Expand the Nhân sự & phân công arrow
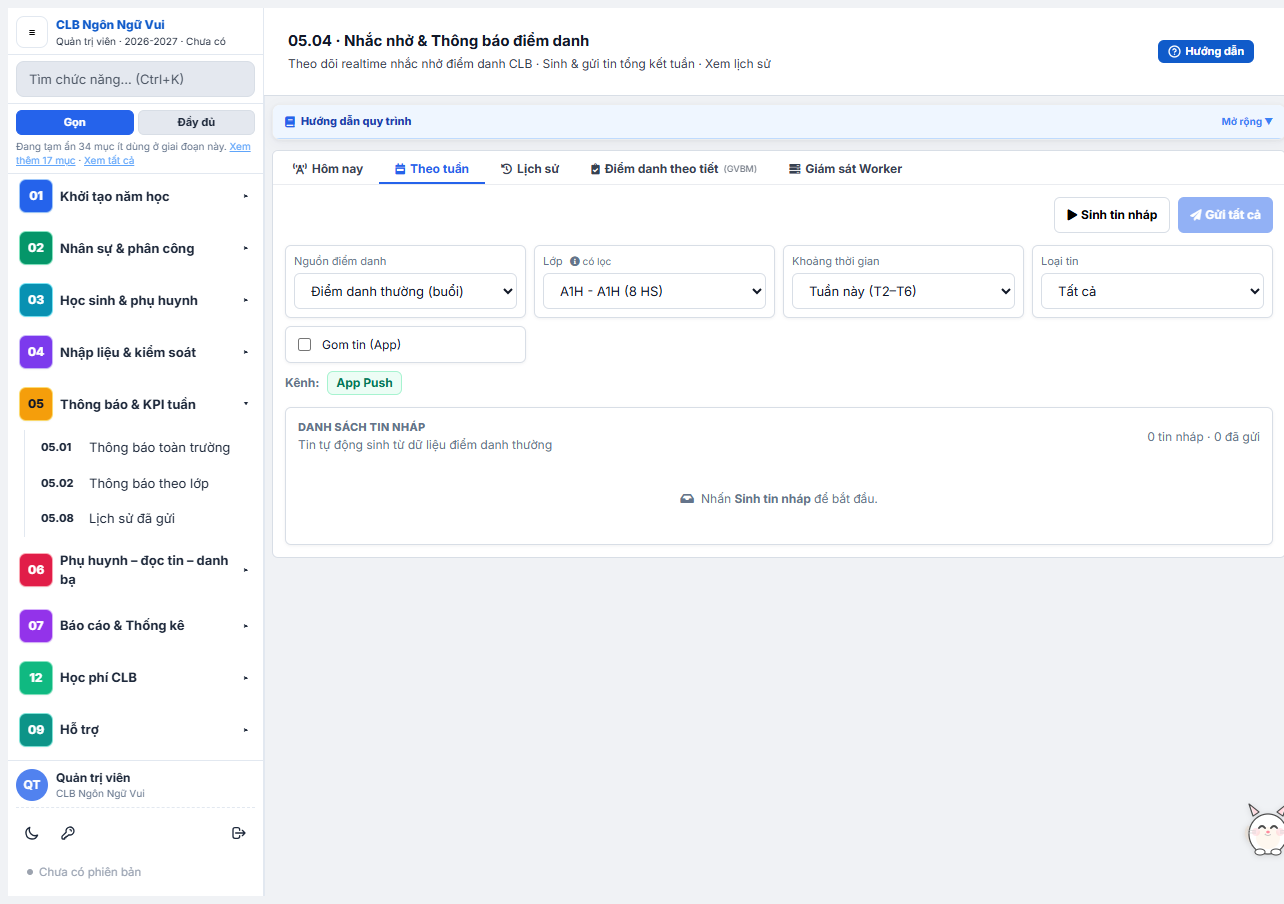 (x=246, y=248)
